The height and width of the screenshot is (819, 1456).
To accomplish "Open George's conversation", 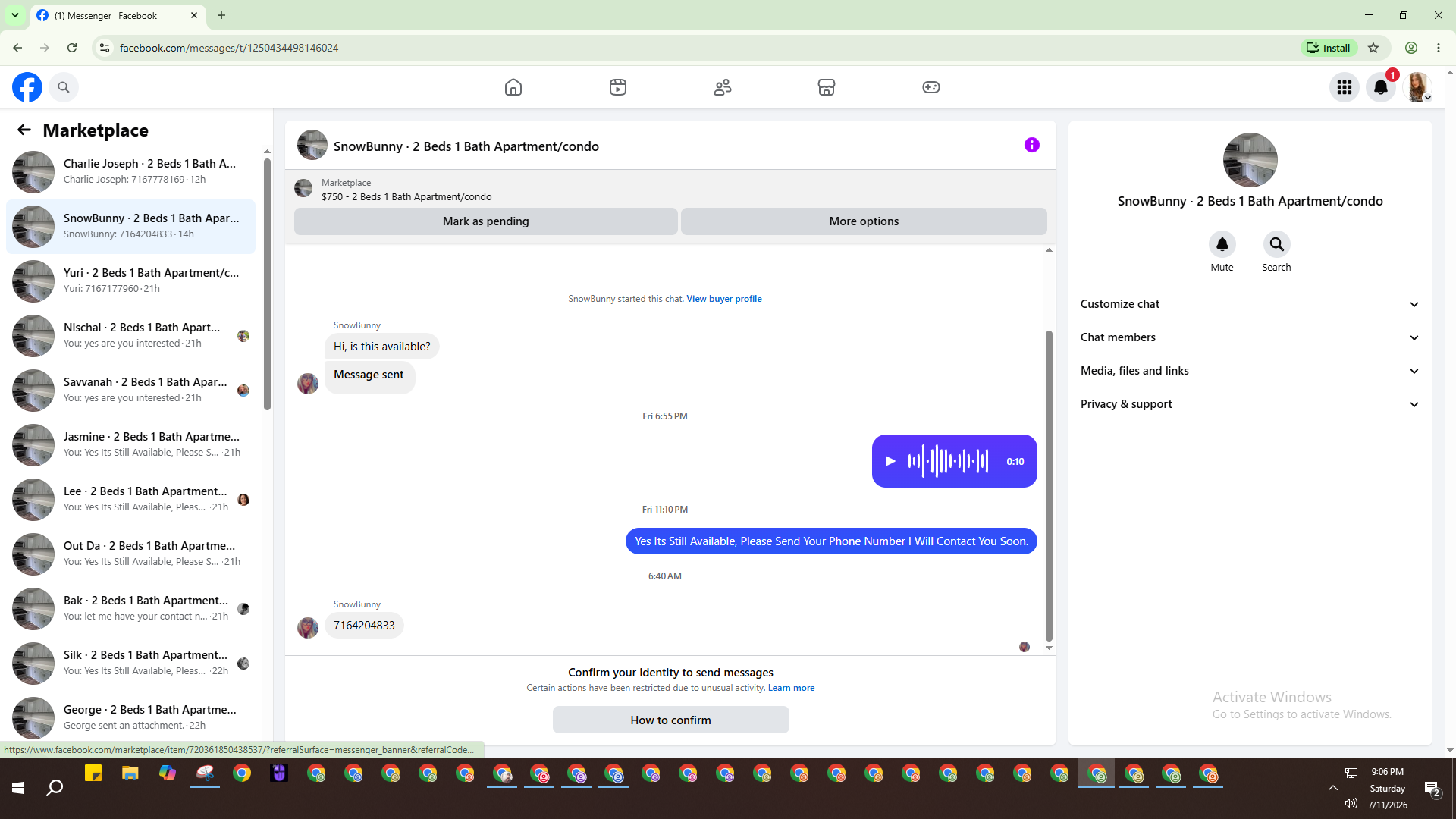I will point(130,717).
